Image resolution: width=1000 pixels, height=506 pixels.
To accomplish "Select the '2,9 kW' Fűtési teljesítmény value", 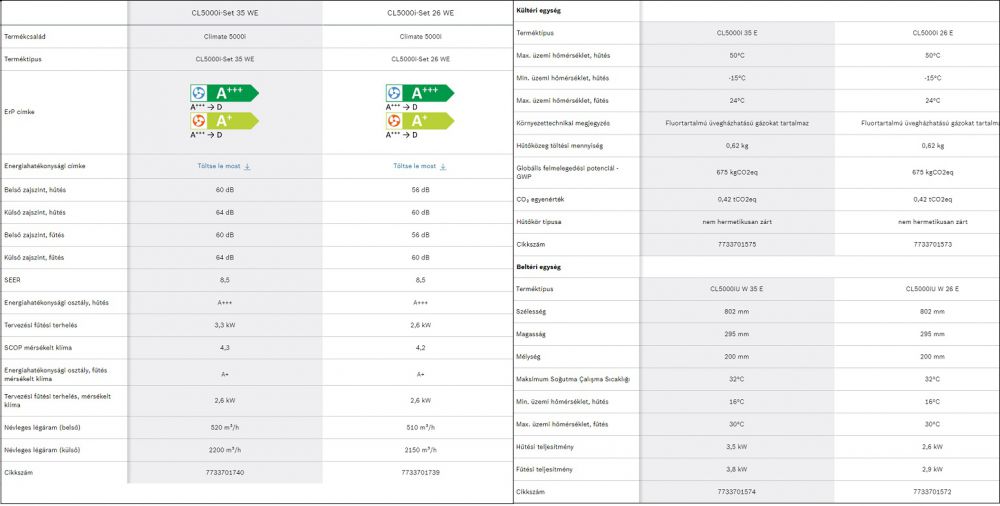I will [x=932, y=470].
